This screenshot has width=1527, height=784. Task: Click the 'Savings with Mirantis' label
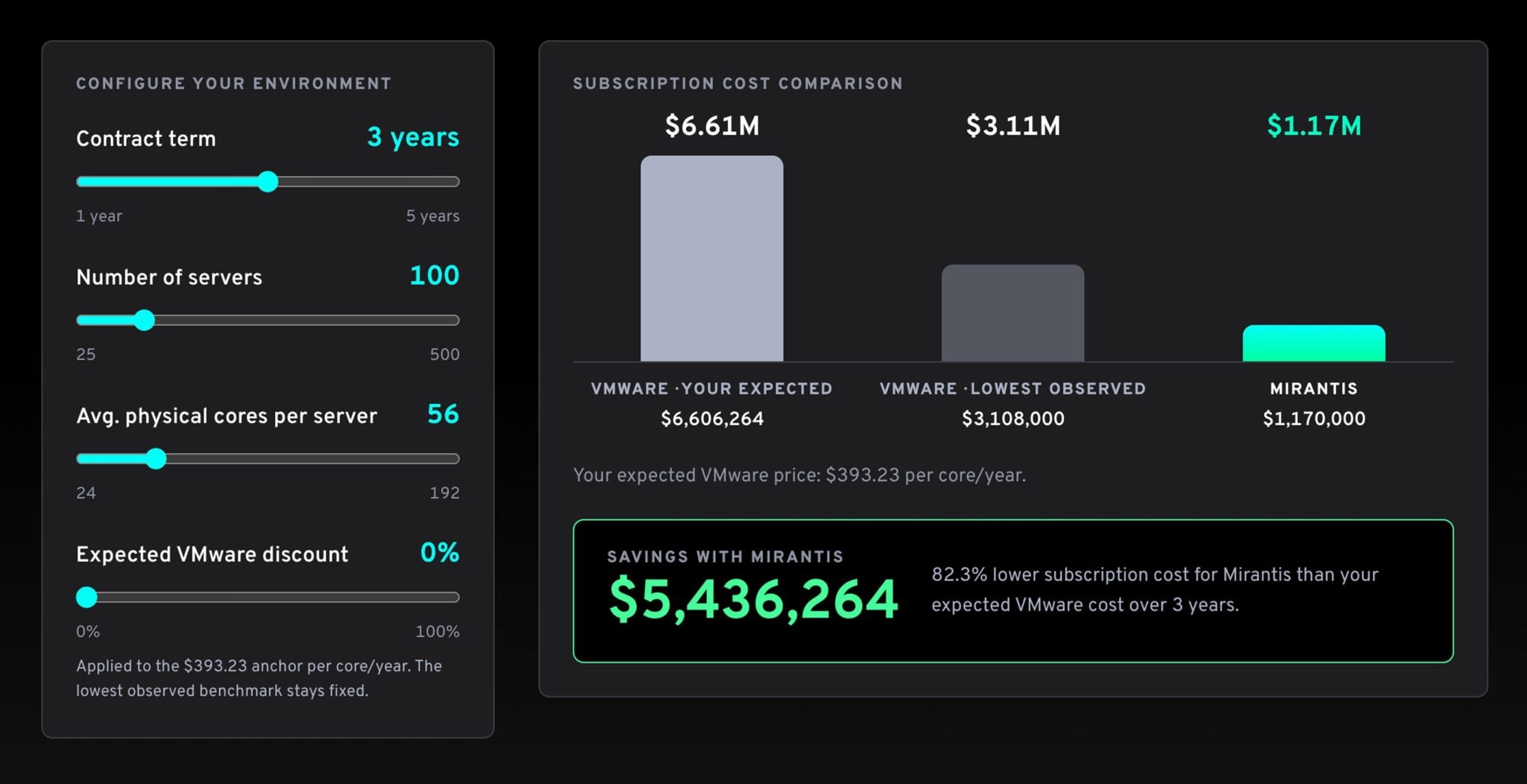point(725,557)
